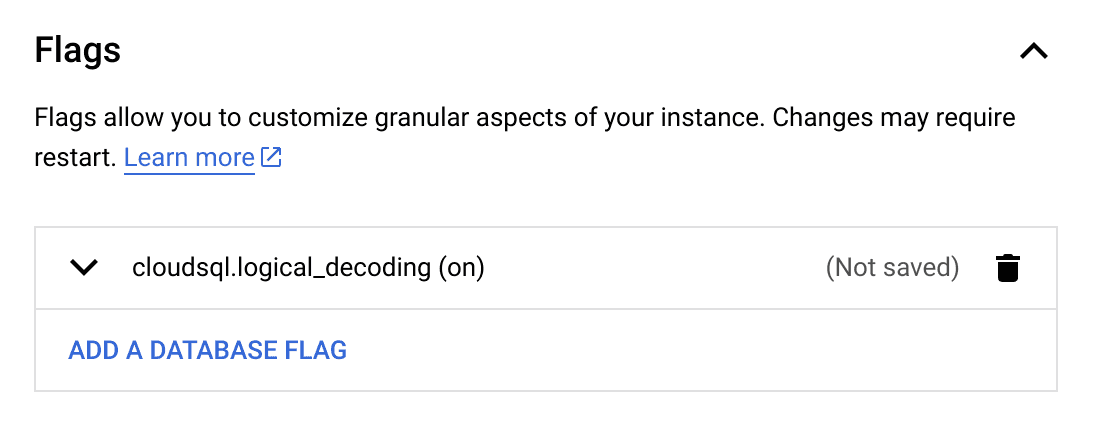Expand the cloudsql.logical_decoding flag row chevron
Viewport: 1096px width, 422px height.
pyautogui.click(x=85, y=268)
